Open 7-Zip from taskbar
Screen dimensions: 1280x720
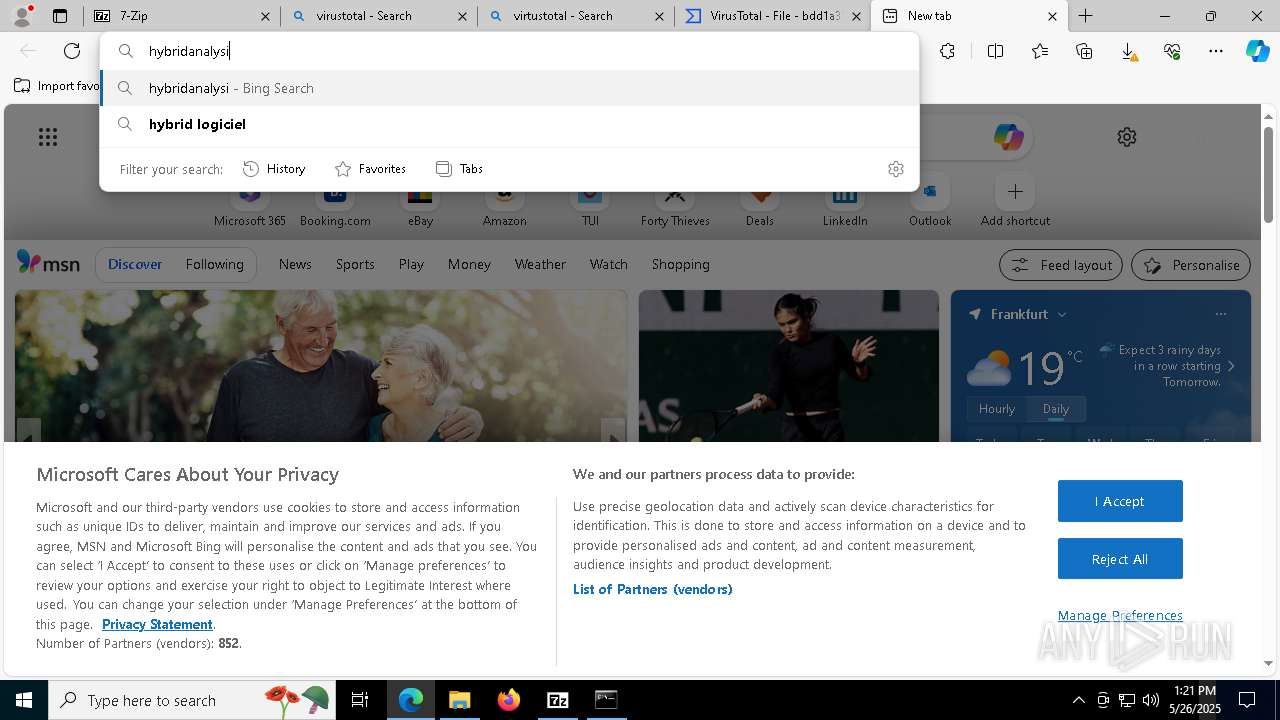click(557, 700)
